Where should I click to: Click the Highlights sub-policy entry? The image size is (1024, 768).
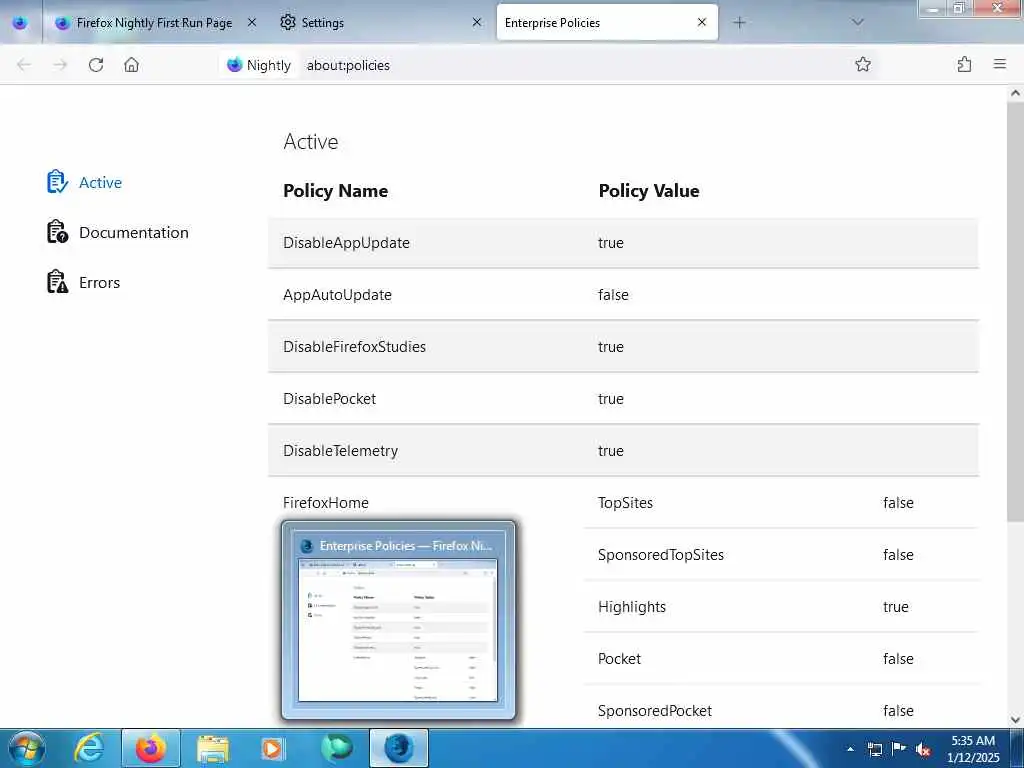[632, 607]
